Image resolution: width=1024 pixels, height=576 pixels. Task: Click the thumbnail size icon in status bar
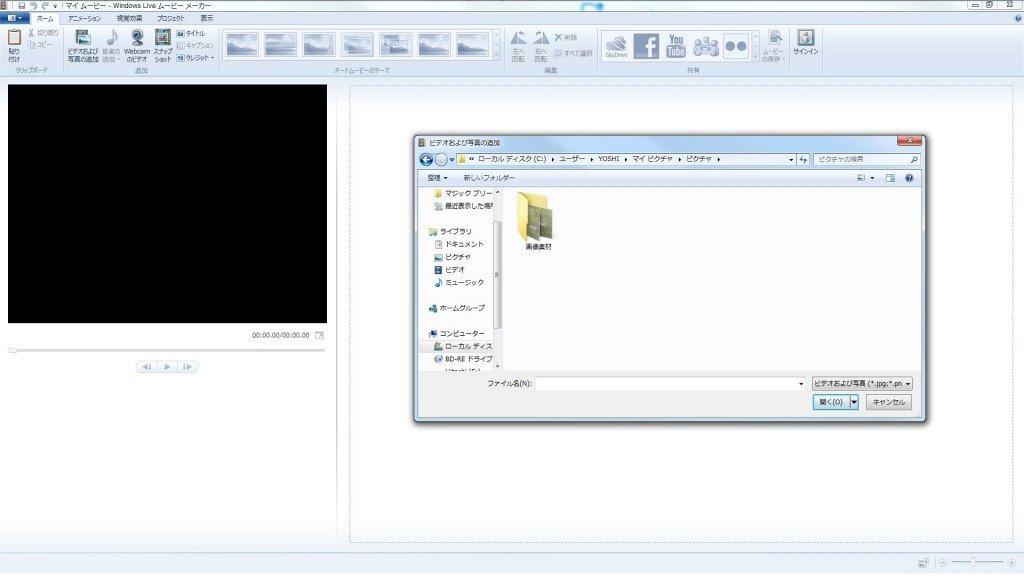[x=923, y=562]
